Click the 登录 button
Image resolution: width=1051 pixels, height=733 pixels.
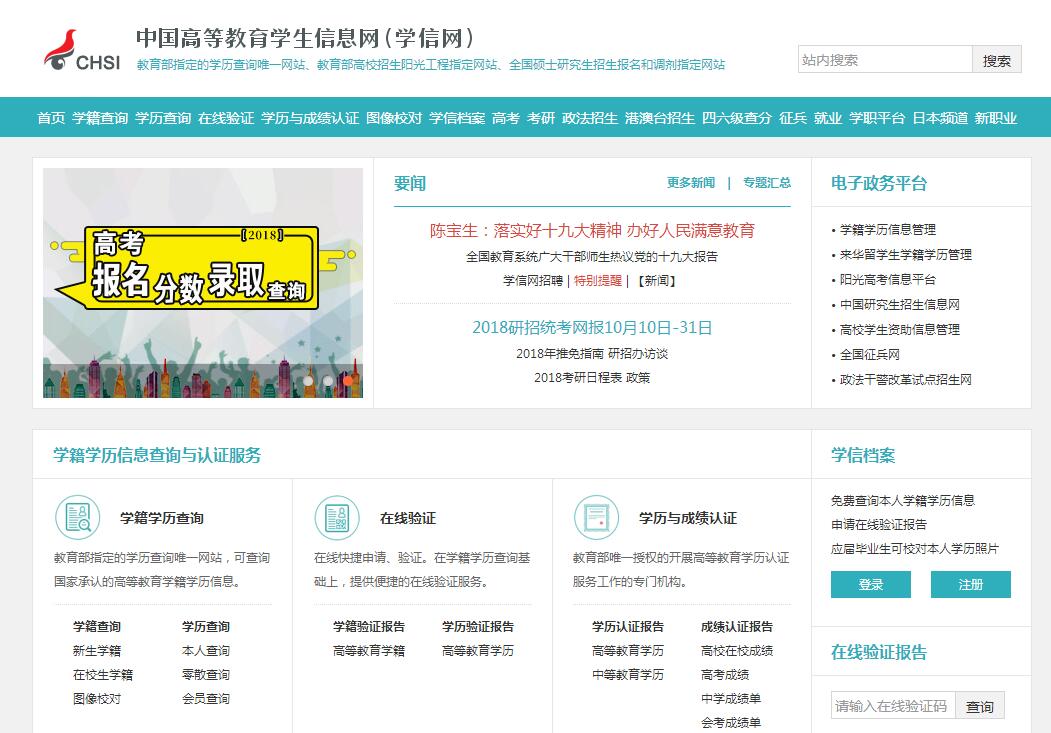click(871, 584)
